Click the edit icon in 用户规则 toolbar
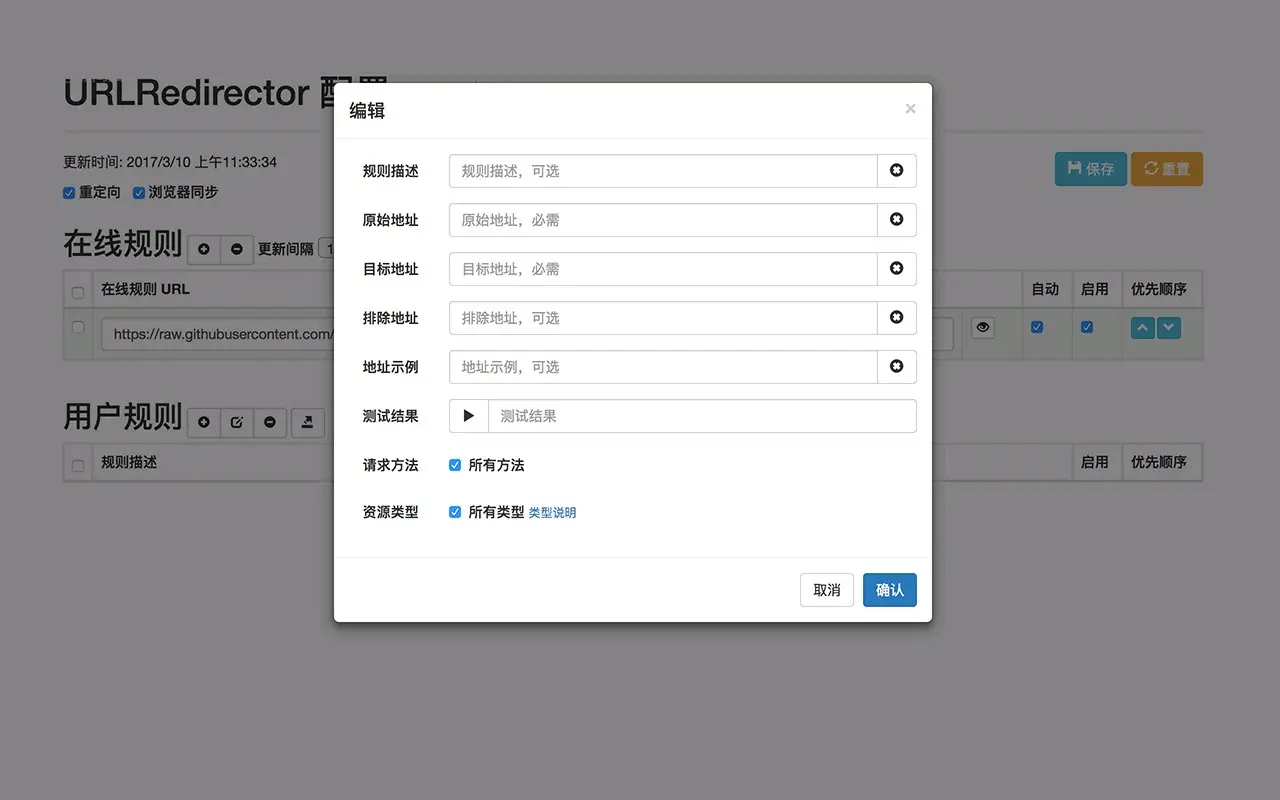The height and width of the screenshot is (800, 1280). (x=237, y=422)
